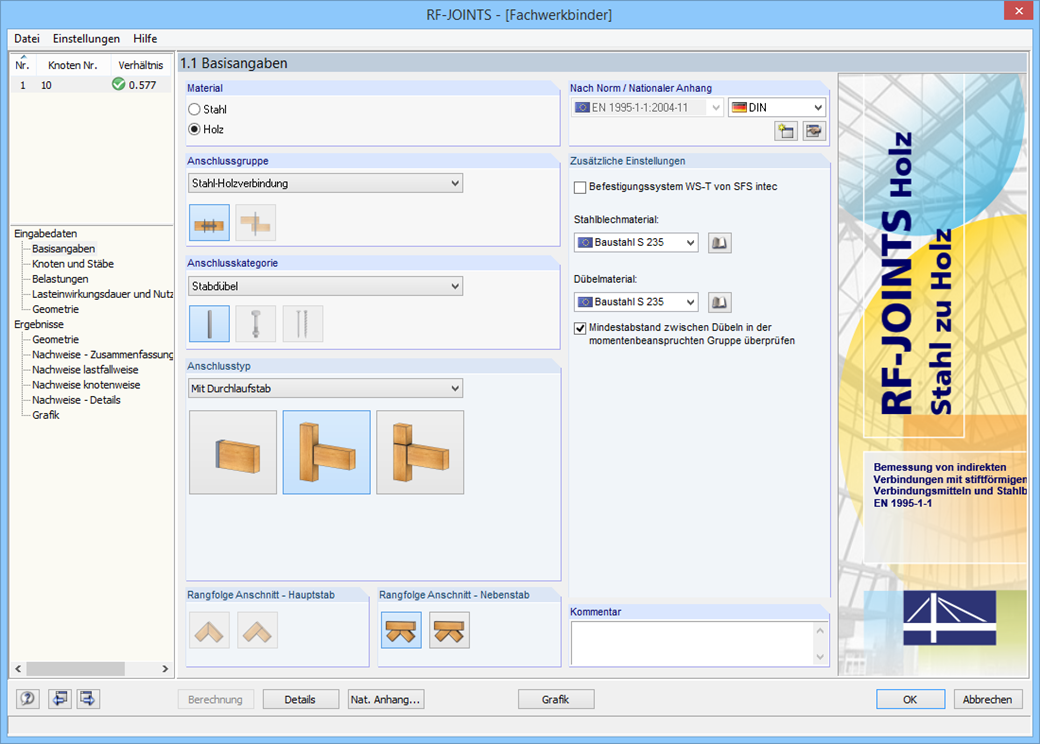Open Nachweise knotenweise tree item
This screenshot has height=744, width=1040.
click(86, 385)
